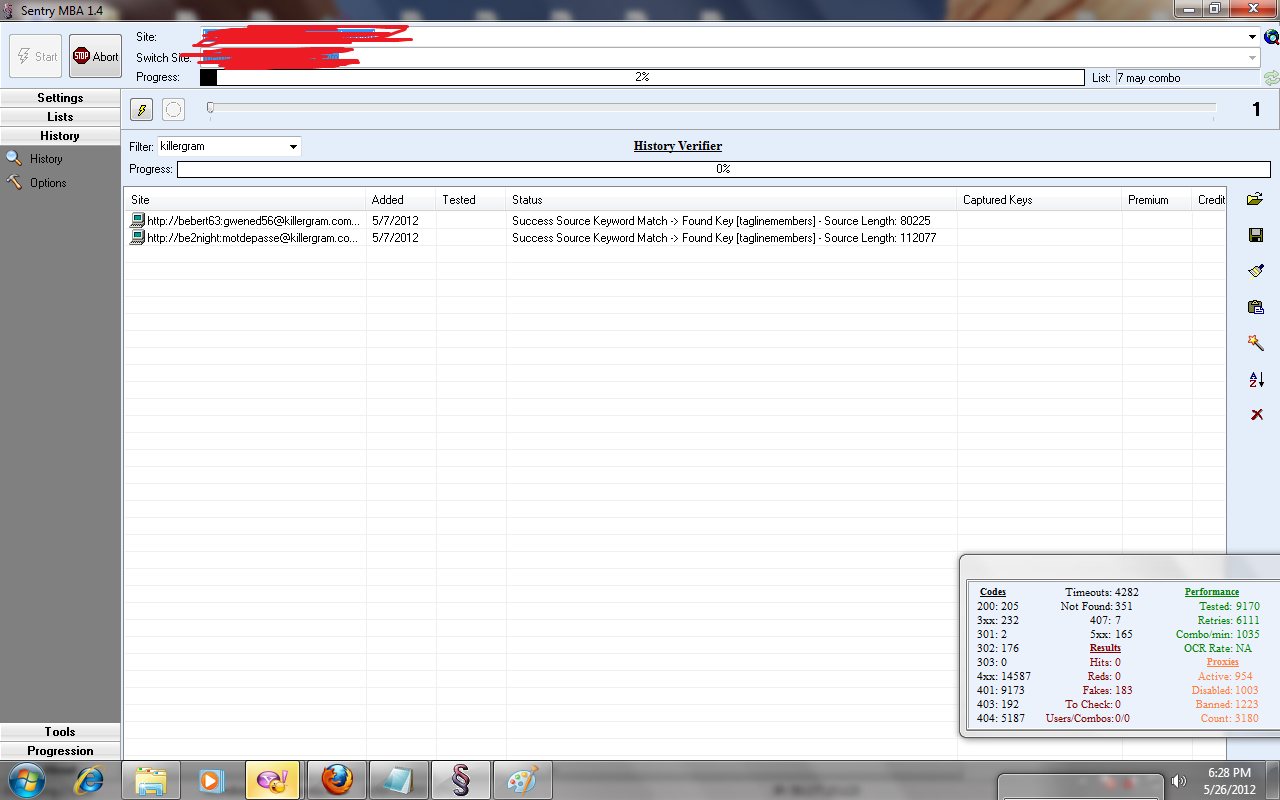
Task: Switch to Firefox in taskbar
Action: [x=337, y=780]
